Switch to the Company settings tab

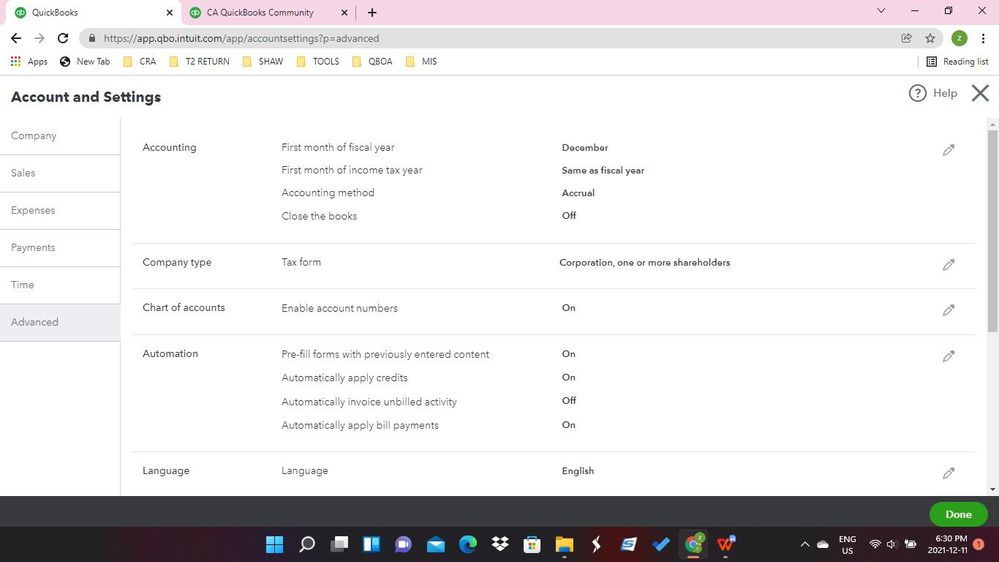click(60, 136)
